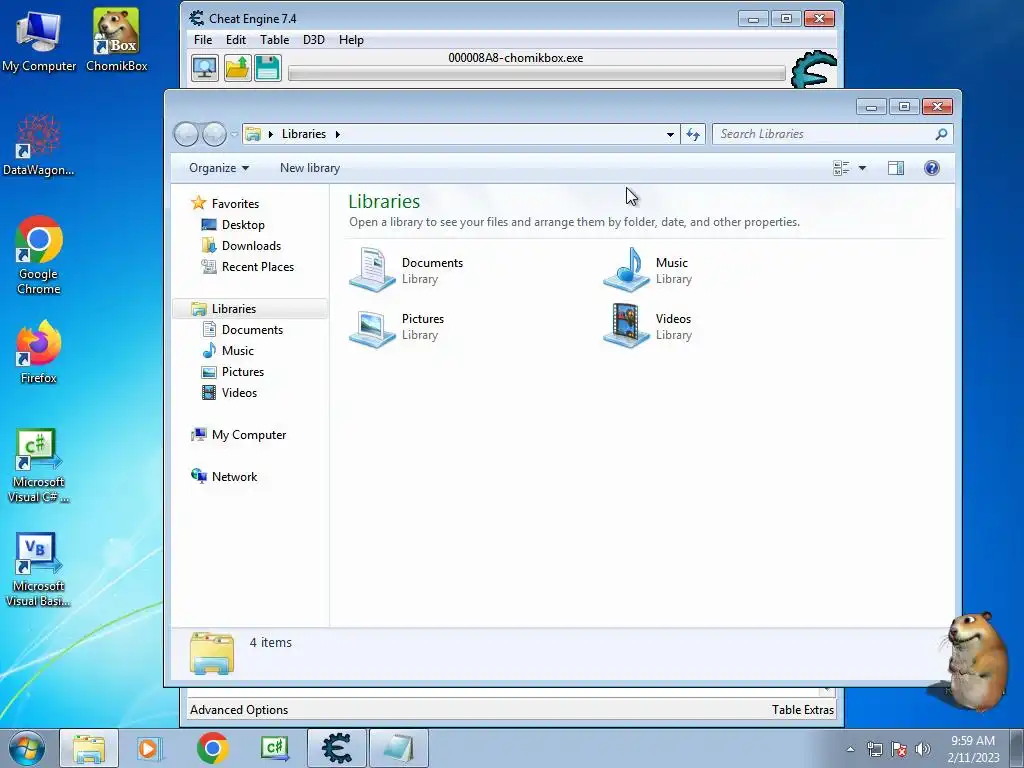Select the Pictures library icon
This screenshot has width=1024, height=768.
click(372, 327)
